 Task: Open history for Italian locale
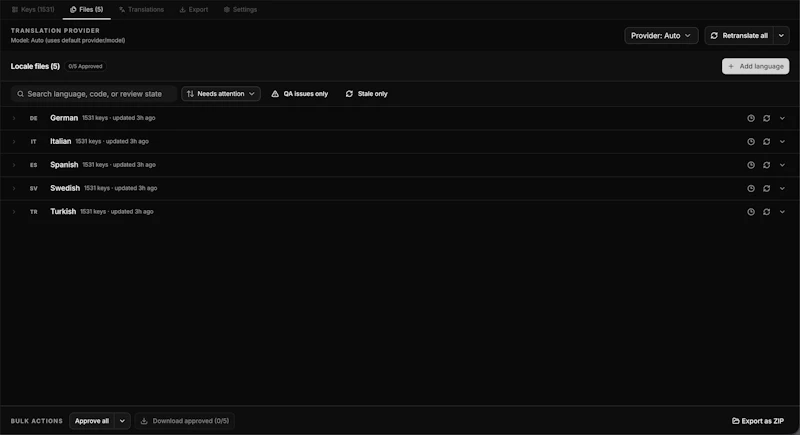pos(751,142)
